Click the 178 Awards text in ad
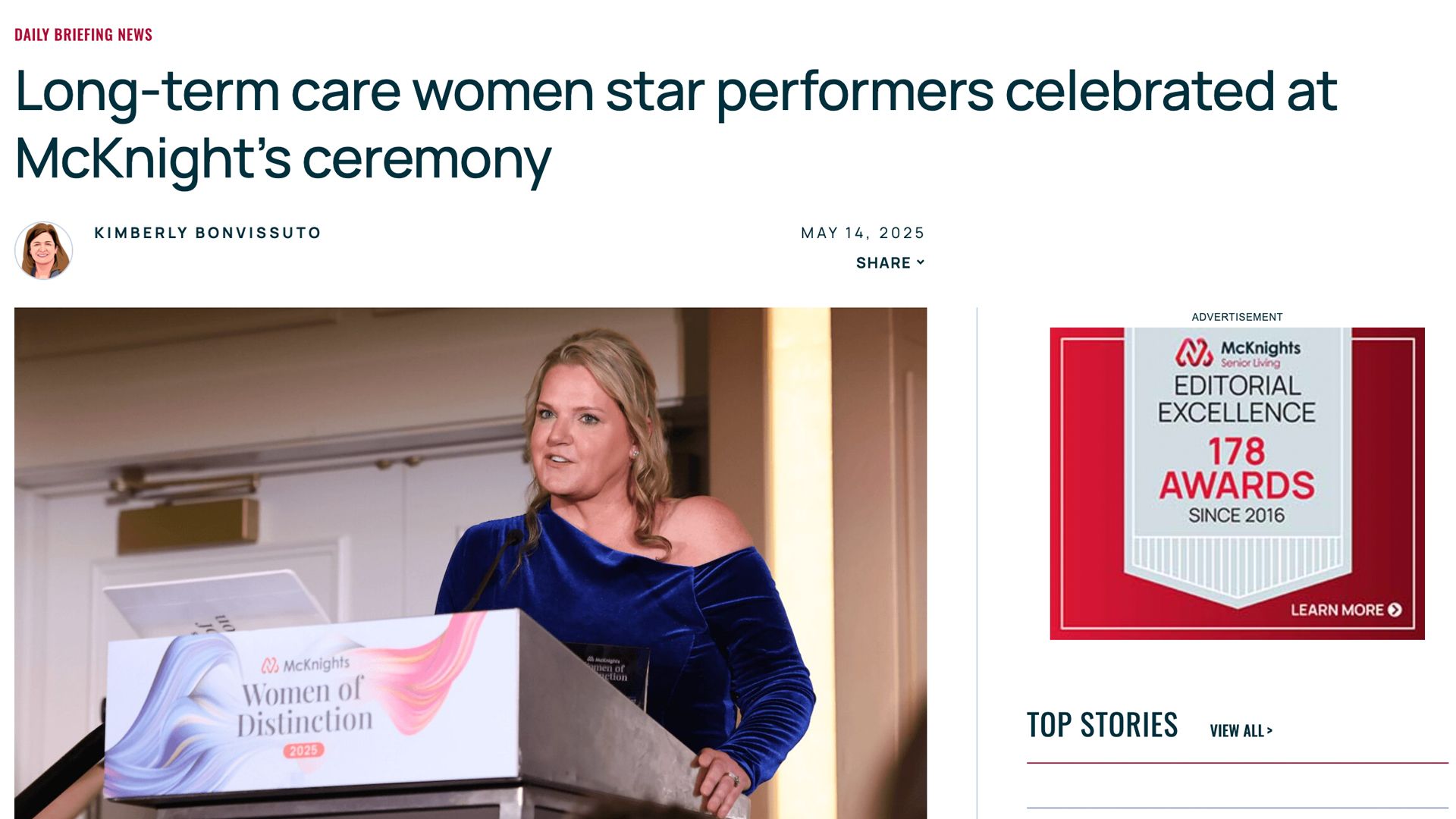 tap(1237, 469)
